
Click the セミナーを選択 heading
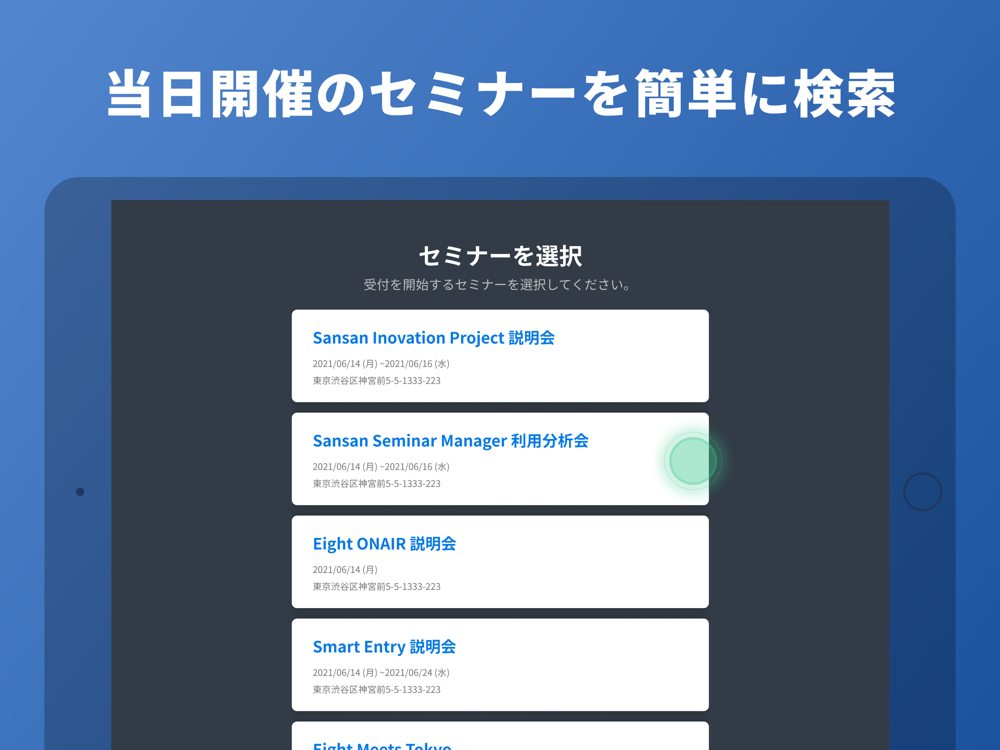coord(500,256)
